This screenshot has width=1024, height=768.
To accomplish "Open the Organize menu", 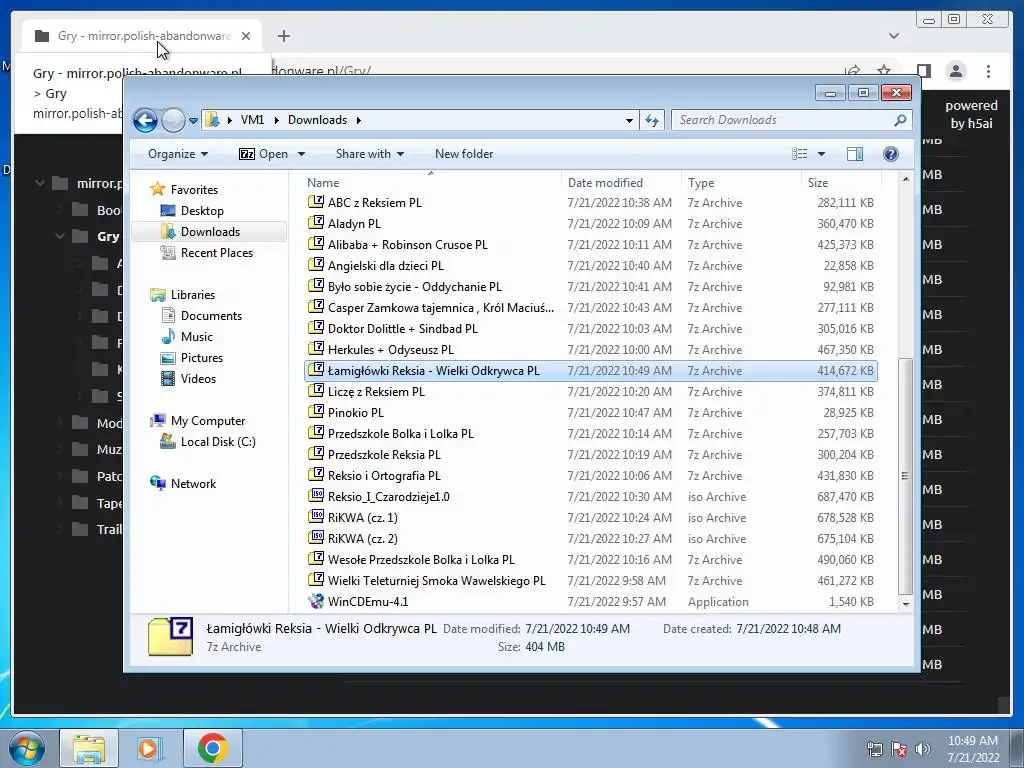I will coord(178,154).
